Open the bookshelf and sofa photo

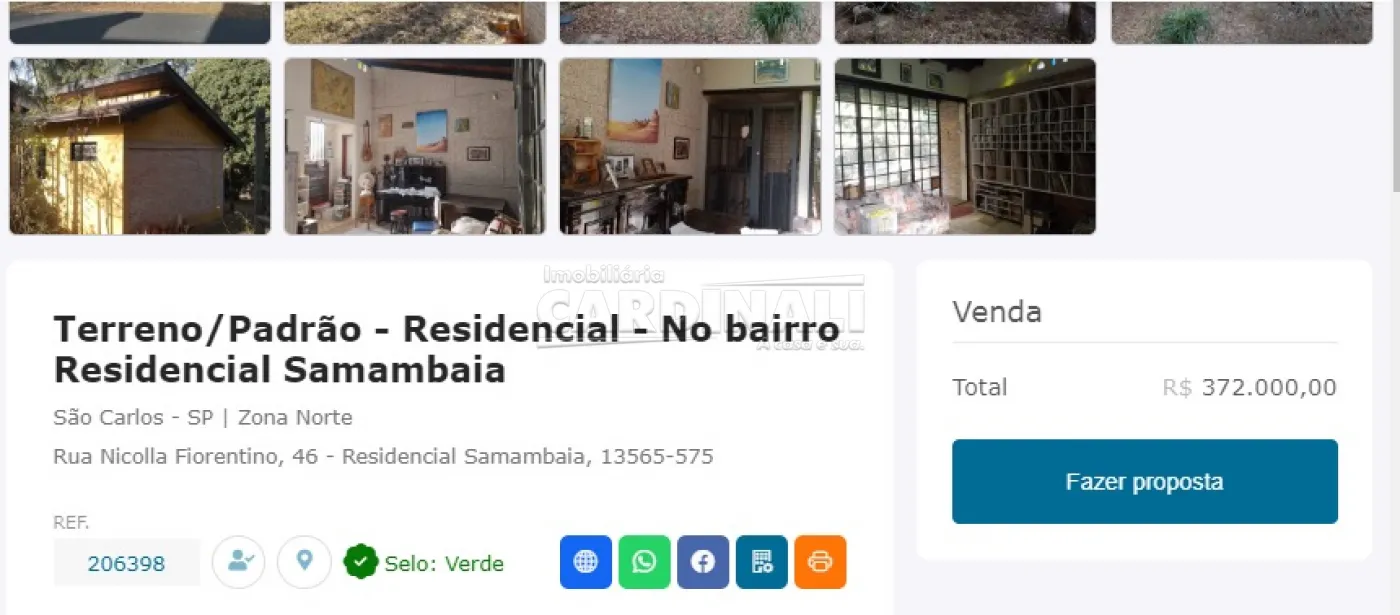tap(965, 146)
